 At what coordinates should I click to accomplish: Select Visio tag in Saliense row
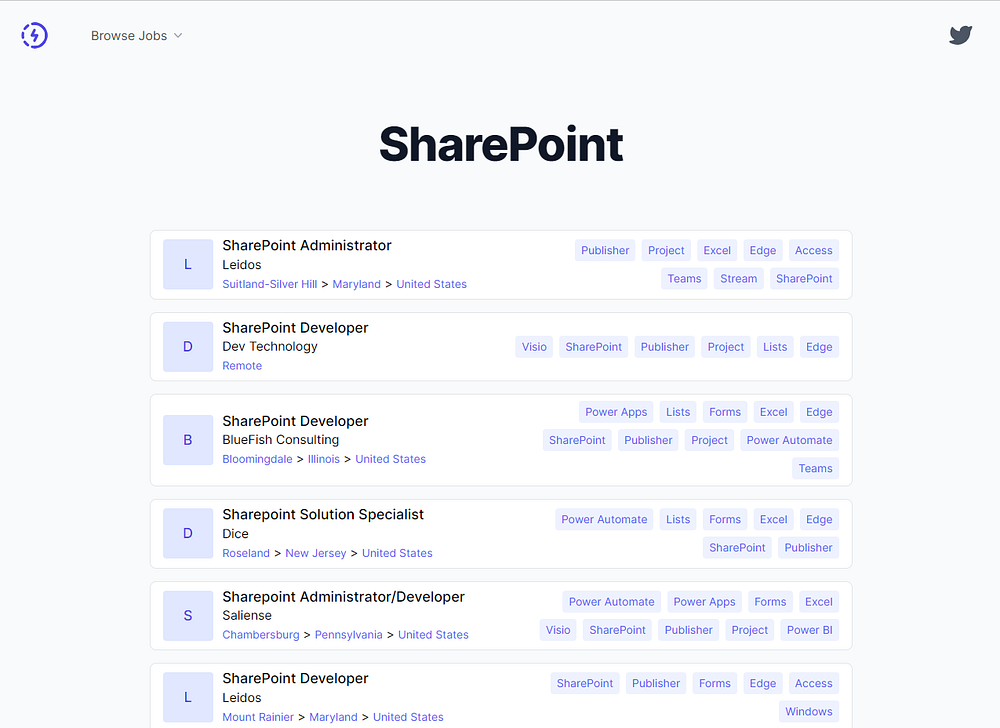(558, 630)
